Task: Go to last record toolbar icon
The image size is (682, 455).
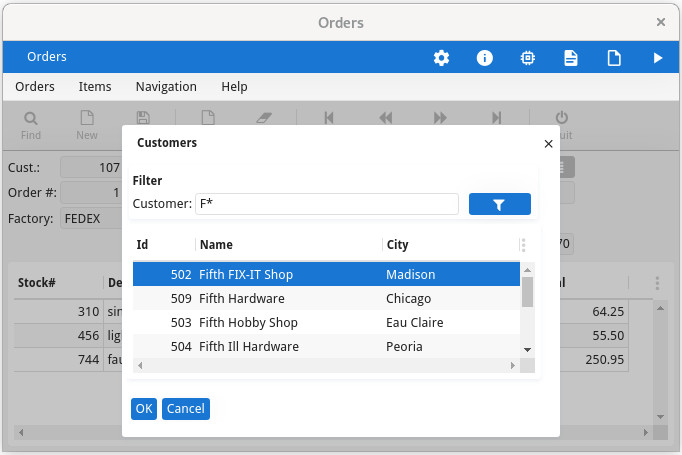Action: tap(496, 117)
